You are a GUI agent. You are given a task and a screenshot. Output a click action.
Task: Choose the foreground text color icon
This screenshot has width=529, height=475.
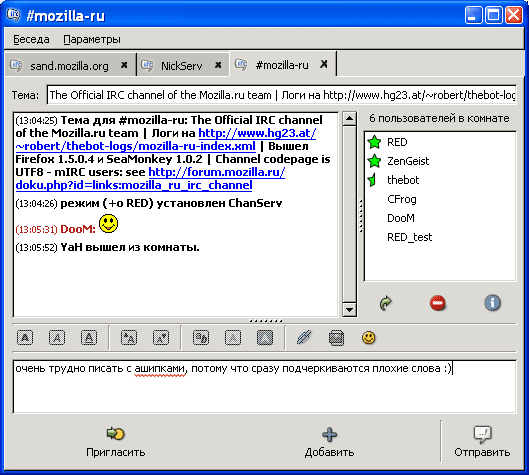233,338
